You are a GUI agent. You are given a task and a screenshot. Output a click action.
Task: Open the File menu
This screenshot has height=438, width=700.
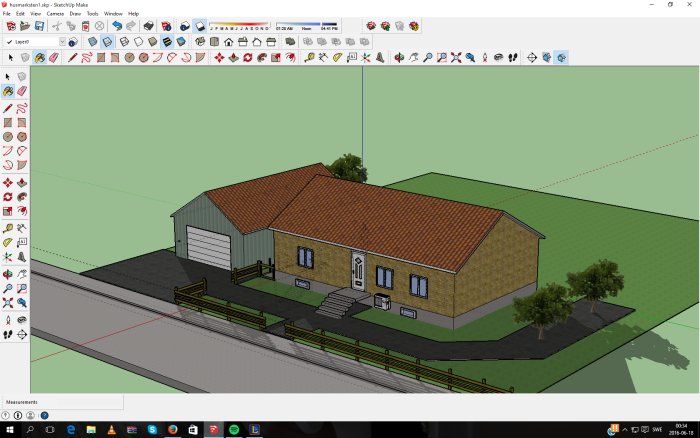7,14
